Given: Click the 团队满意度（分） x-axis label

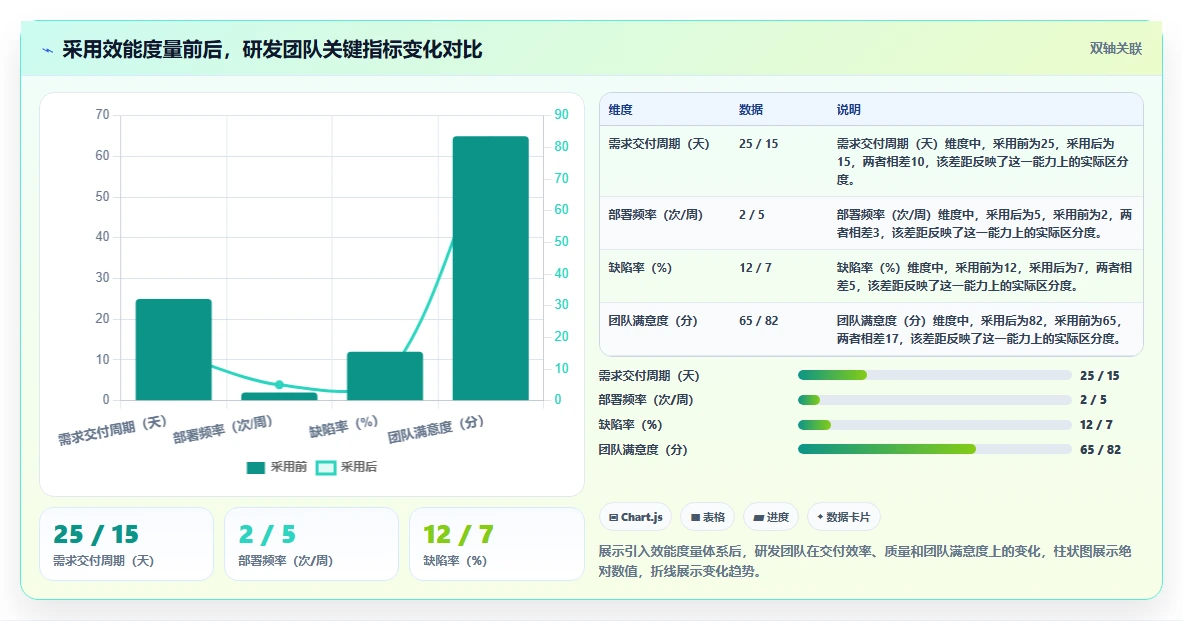Looking at the screenshot, I should tap(435, 429).
